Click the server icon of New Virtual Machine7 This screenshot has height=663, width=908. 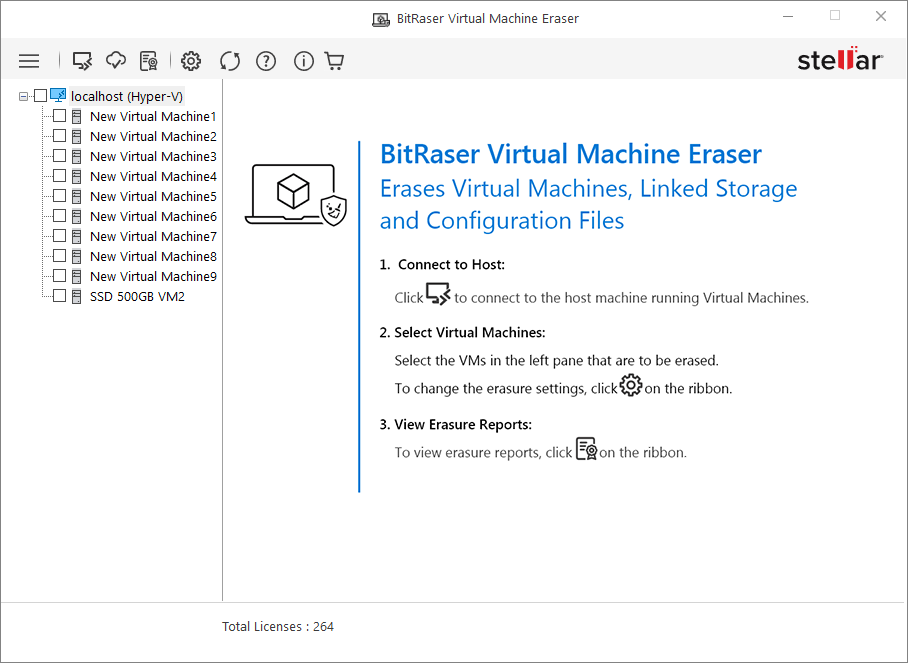coord(76,236)
